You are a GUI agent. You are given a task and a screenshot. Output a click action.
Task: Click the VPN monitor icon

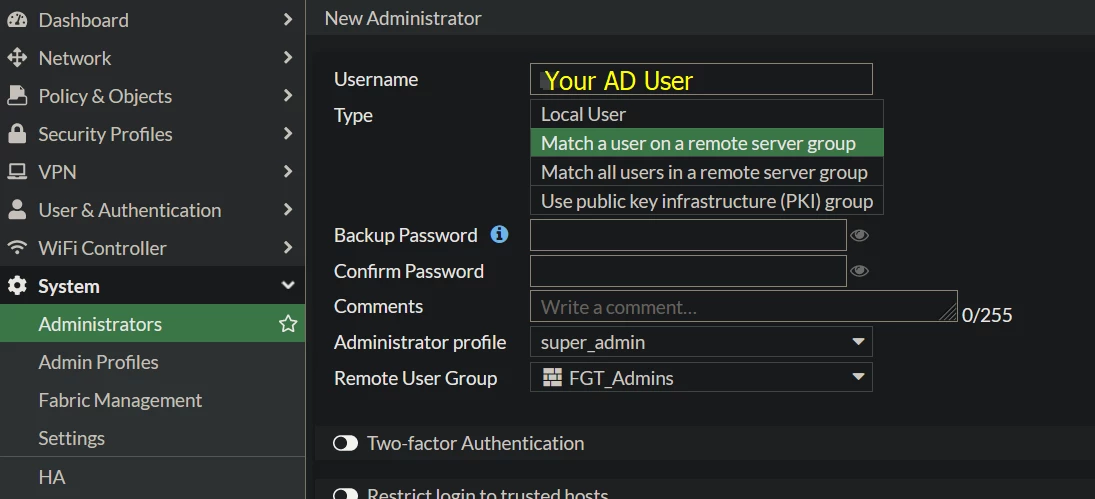(17, 172)
